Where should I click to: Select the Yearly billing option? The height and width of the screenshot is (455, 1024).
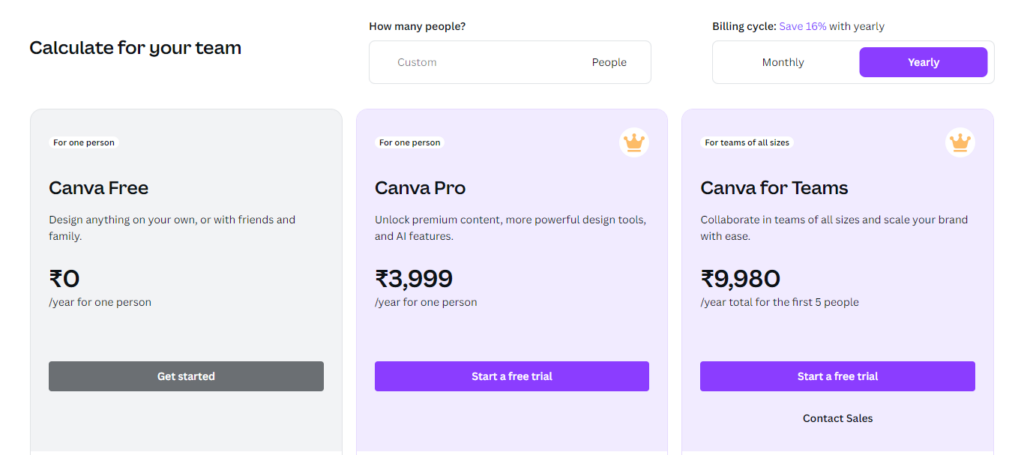[923, 62]
